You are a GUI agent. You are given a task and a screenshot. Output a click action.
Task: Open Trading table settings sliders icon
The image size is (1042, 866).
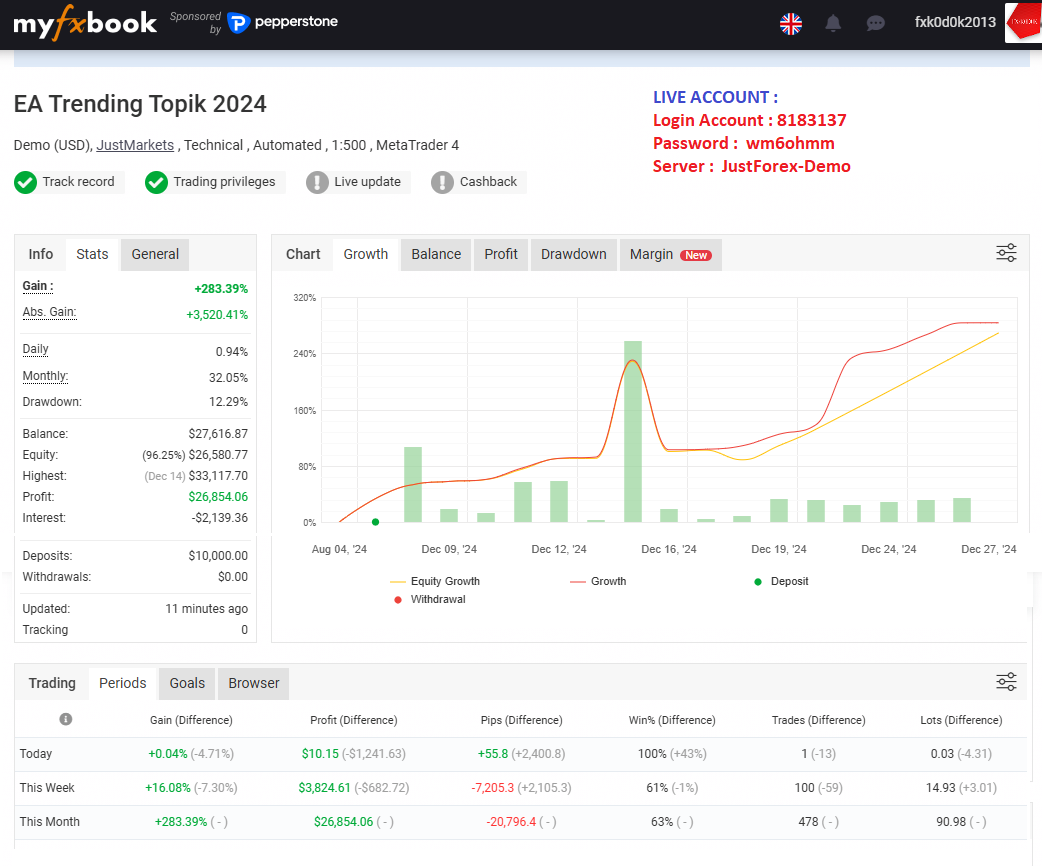tap(1006, 682)
